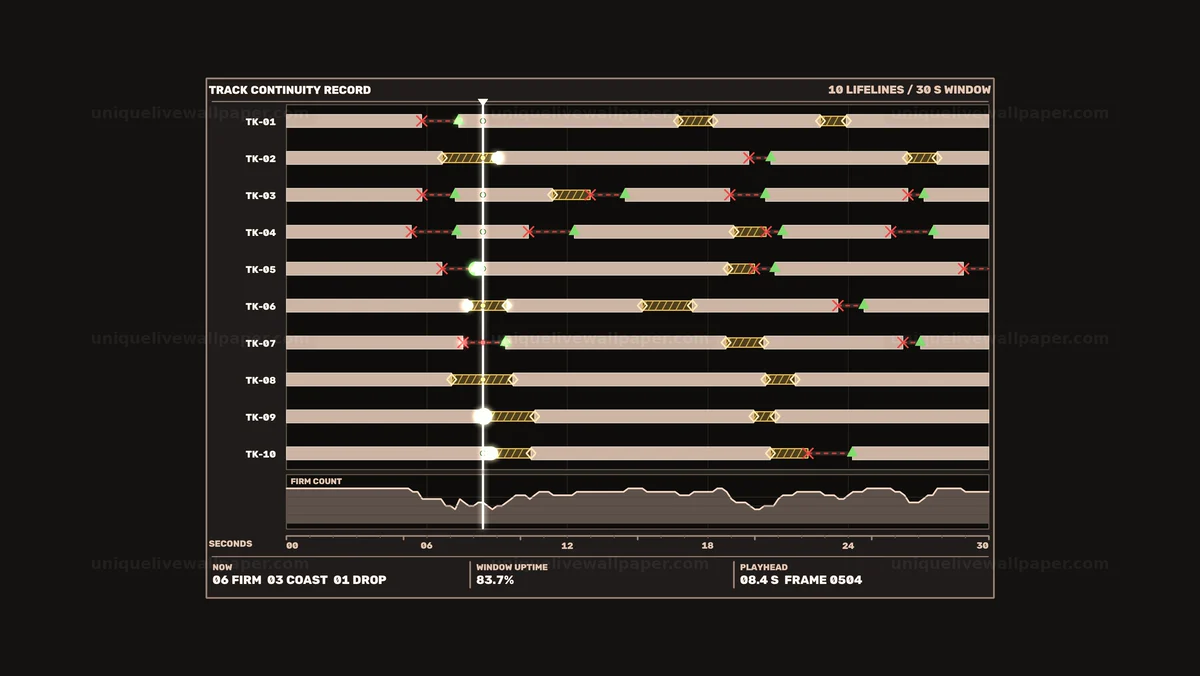Click the 06 seconds axis label

pos(427,546)
